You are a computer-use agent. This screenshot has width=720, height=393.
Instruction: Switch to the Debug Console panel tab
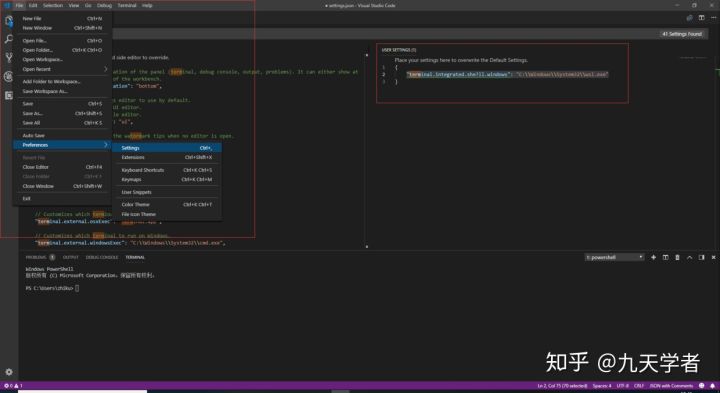point(102,258)
